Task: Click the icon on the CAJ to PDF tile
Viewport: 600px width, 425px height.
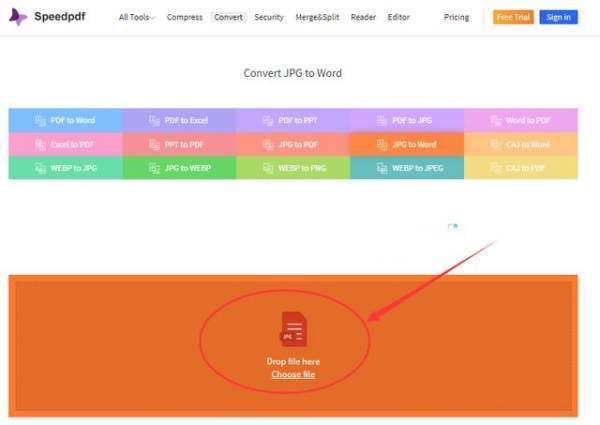Action: tap(496, 168)
